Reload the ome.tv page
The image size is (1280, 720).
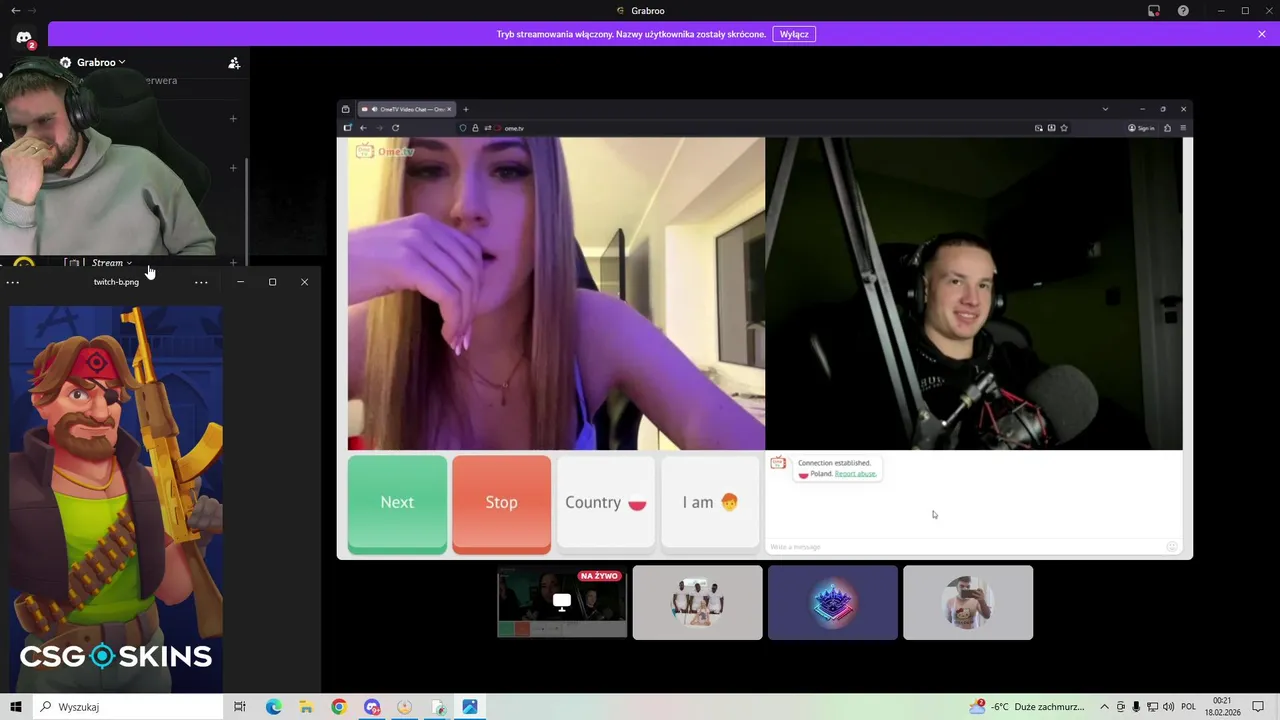pos(395,128)
